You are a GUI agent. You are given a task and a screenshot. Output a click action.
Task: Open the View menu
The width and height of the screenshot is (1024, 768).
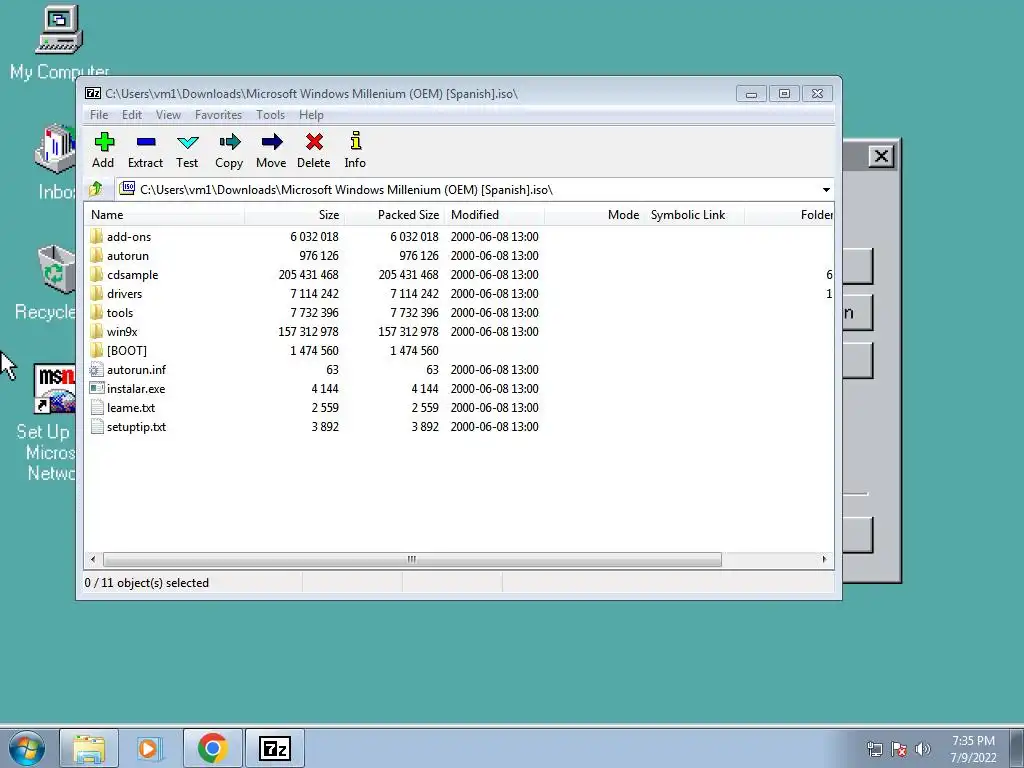coord(168,115)
